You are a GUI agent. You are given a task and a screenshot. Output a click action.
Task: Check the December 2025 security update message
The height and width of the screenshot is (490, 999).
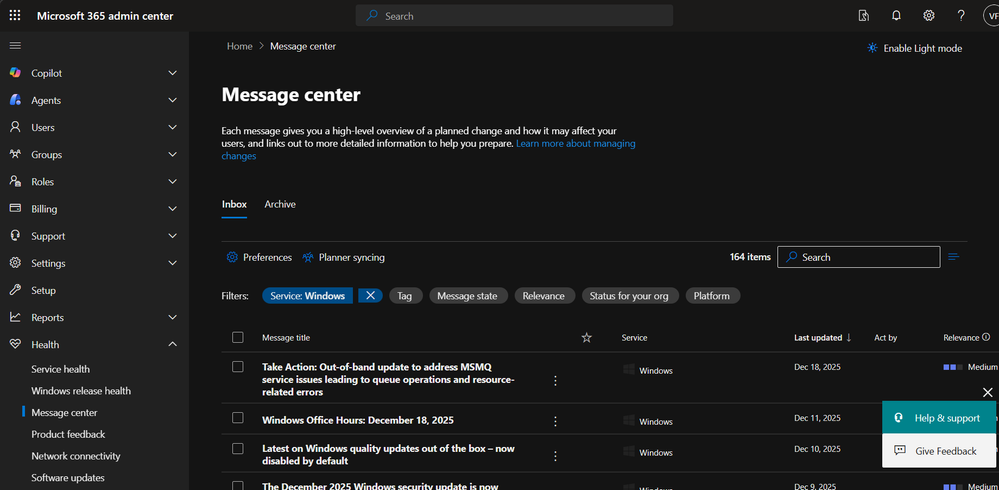[238, 486]
